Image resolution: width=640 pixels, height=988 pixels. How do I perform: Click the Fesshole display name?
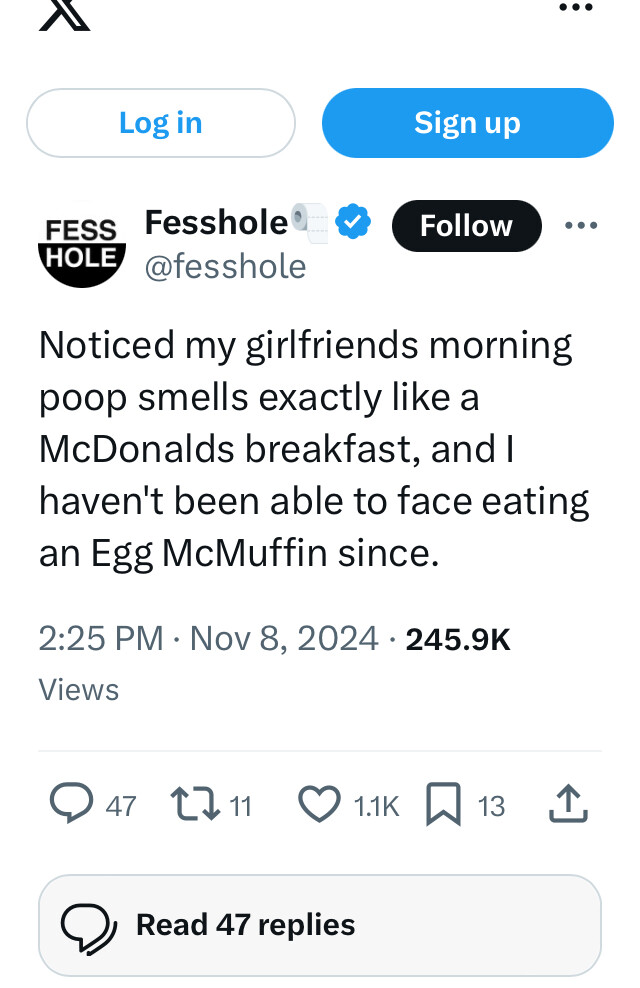pos(216,222)
